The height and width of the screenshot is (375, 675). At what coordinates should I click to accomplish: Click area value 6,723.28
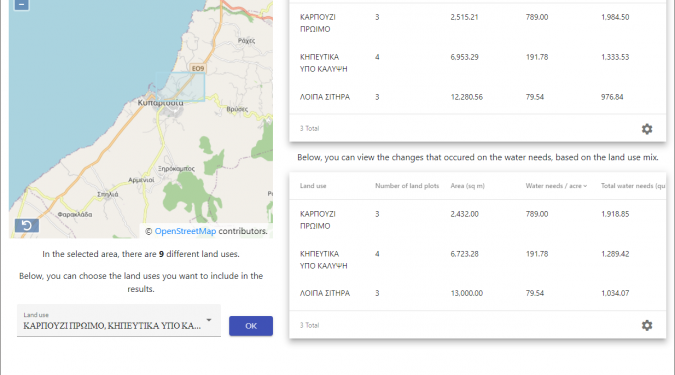464,254
